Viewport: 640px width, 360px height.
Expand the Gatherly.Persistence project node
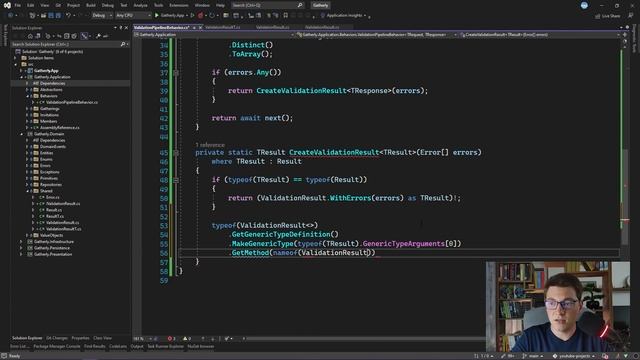[21, 248]
